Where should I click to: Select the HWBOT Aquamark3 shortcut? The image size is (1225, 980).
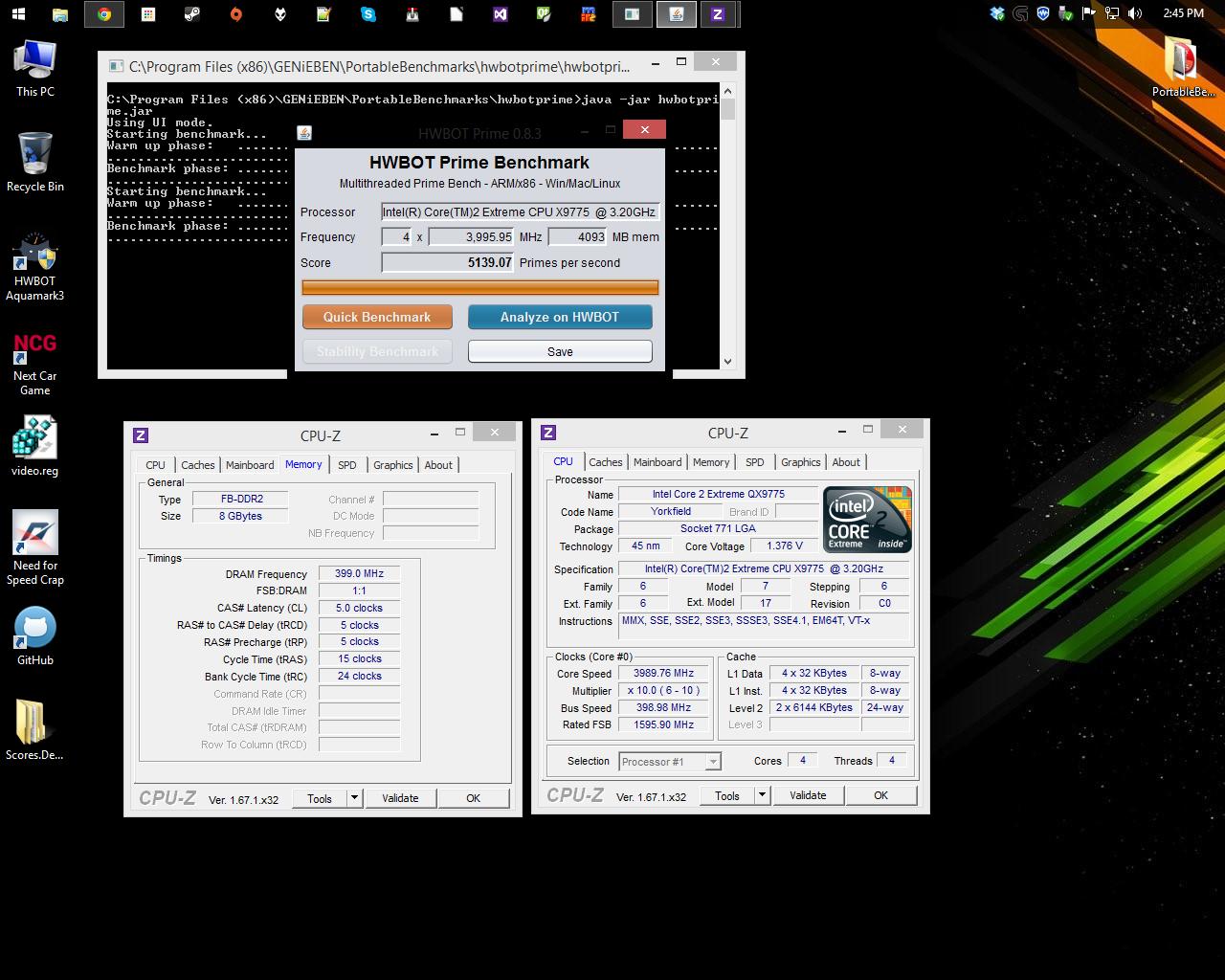click(x=35, y=268)
